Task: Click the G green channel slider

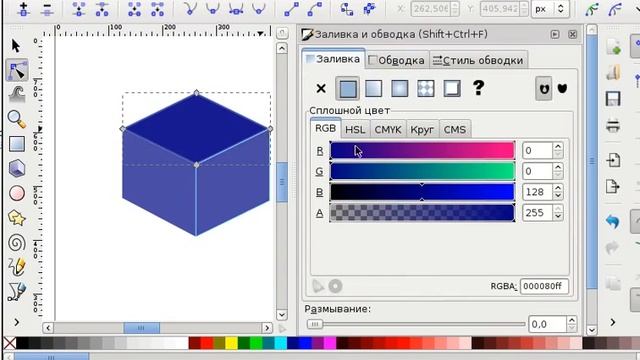Action: pyautogui.click(x=422, y=171)
